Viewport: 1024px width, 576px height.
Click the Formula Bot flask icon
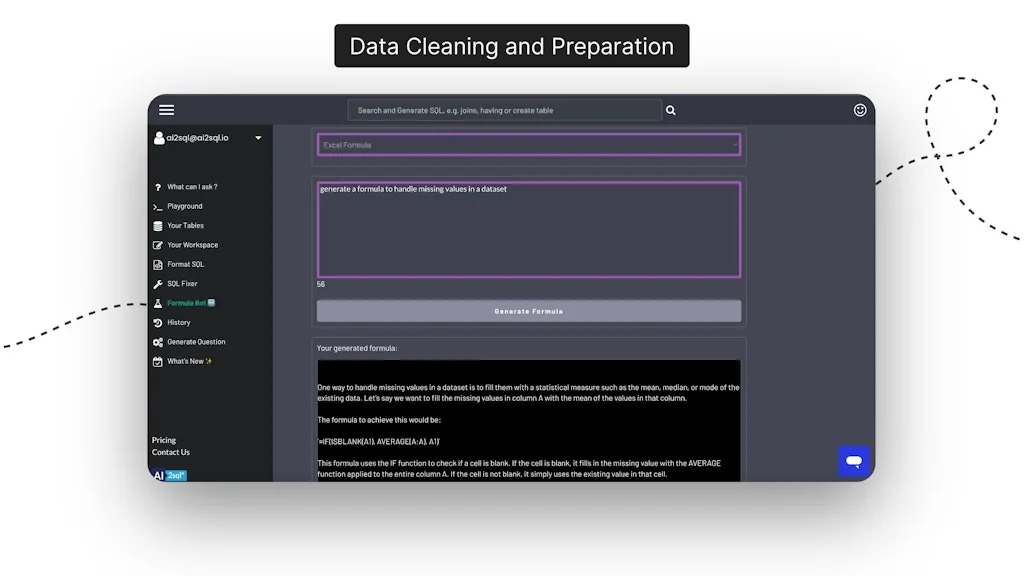coord(160,303)
